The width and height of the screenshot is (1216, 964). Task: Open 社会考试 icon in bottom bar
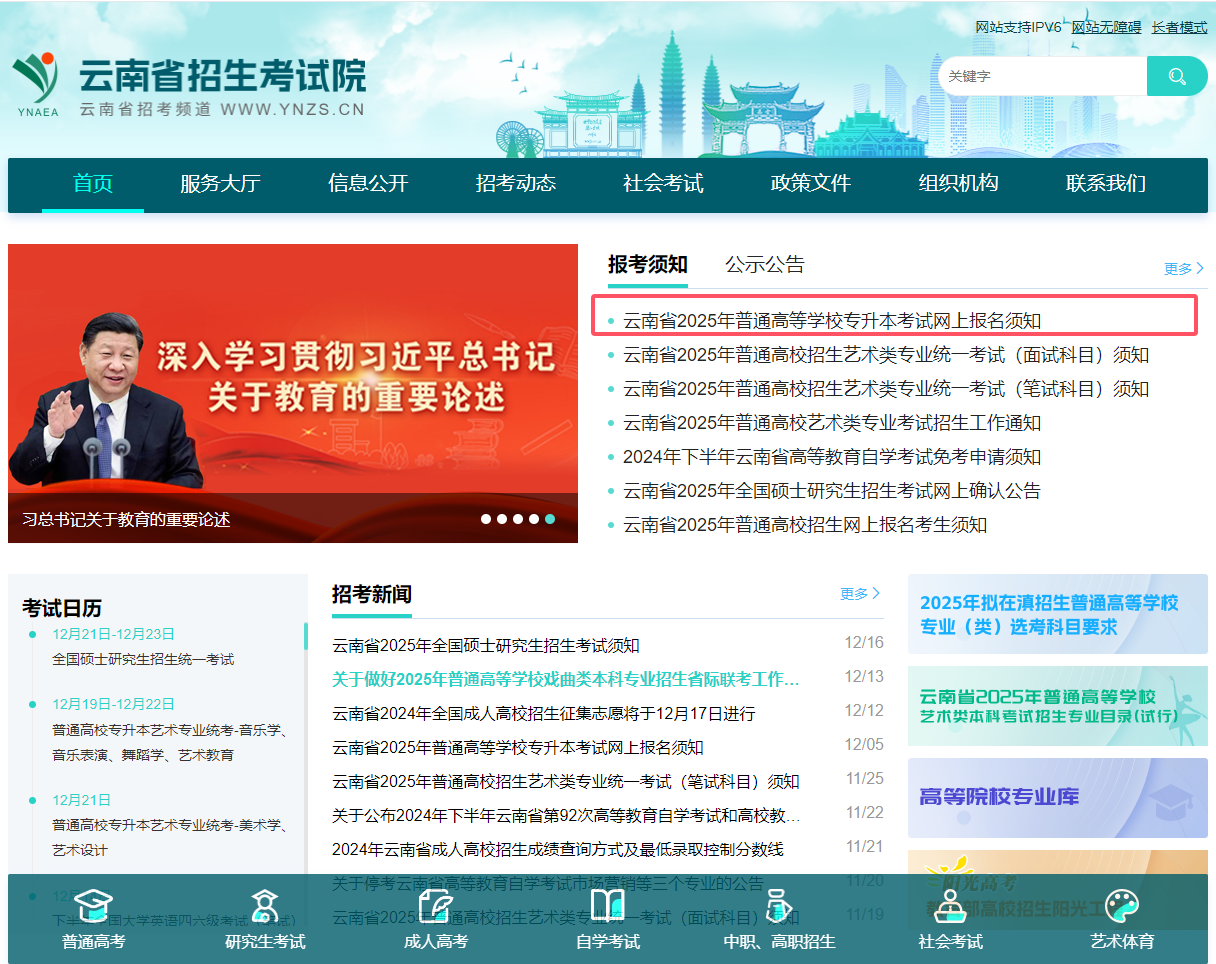(951, 906)
